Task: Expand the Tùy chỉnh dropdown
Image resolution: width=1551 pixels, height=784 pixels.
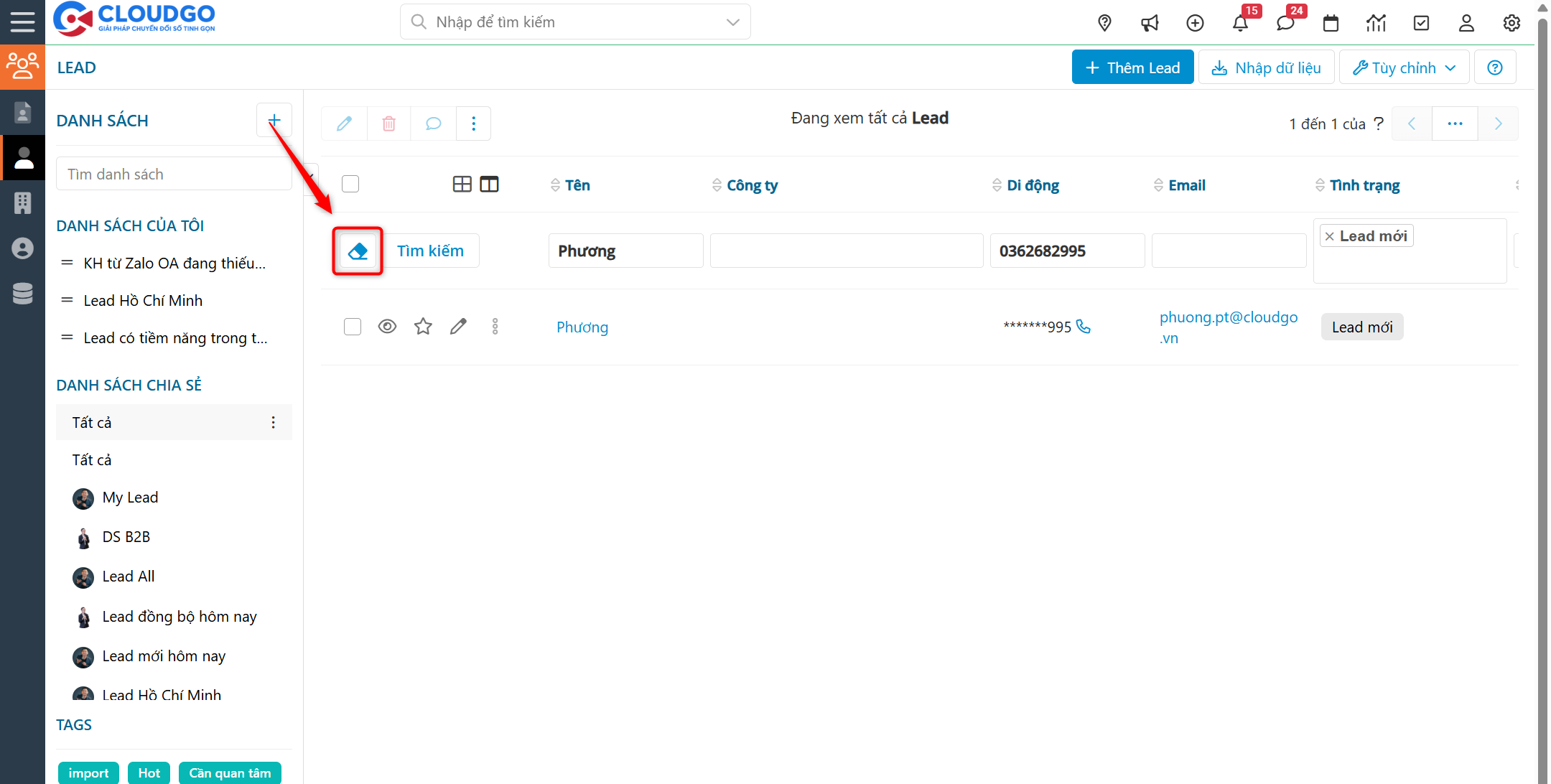Action: point(1403,67)
